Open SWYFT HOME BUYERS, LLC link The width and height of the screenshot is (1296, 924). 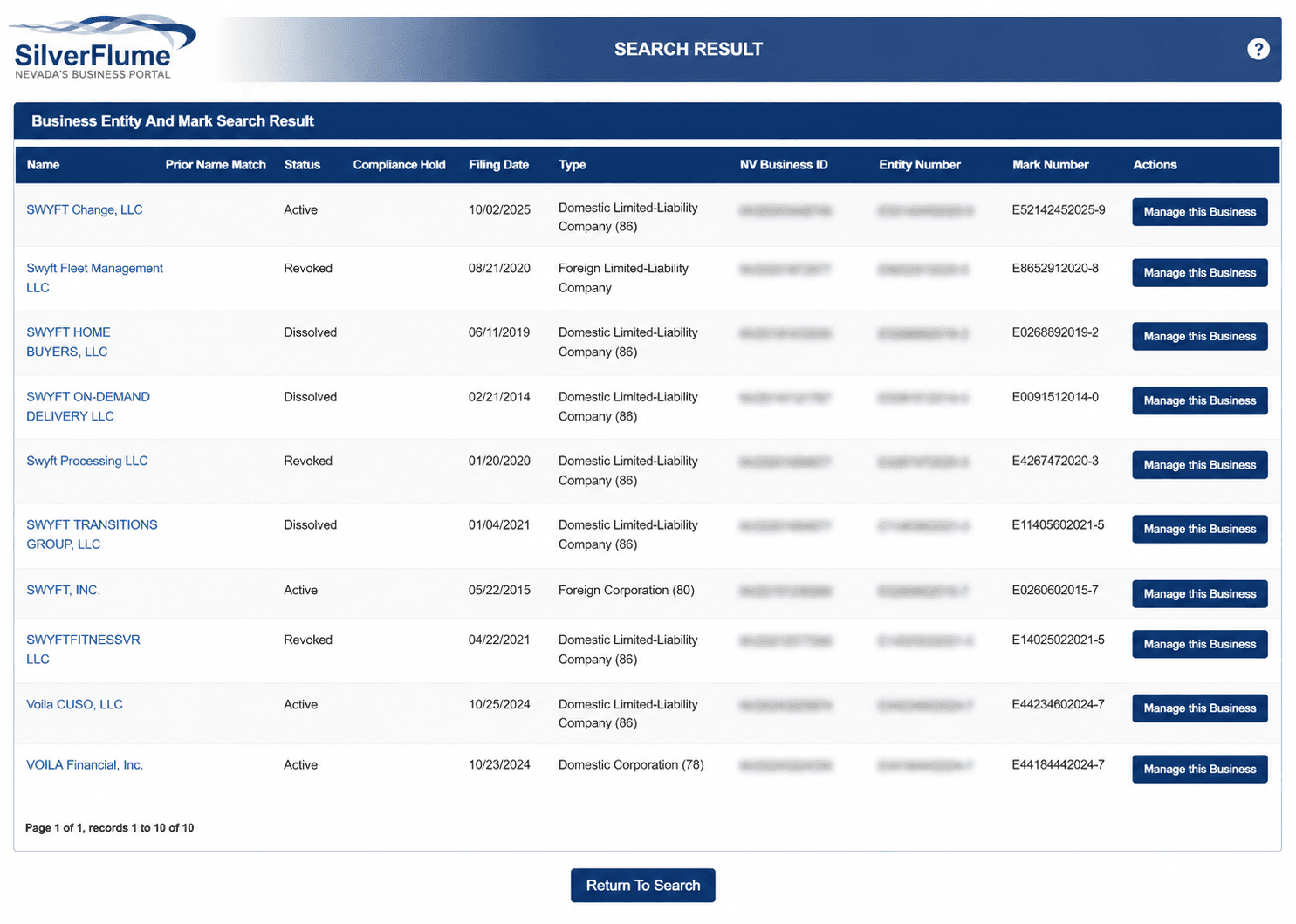[x=68, y=342]
